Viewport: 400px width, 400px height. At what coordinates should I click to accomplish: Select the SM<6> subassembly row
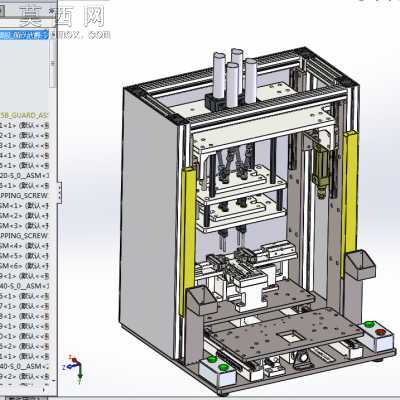[x=24, y=266]
